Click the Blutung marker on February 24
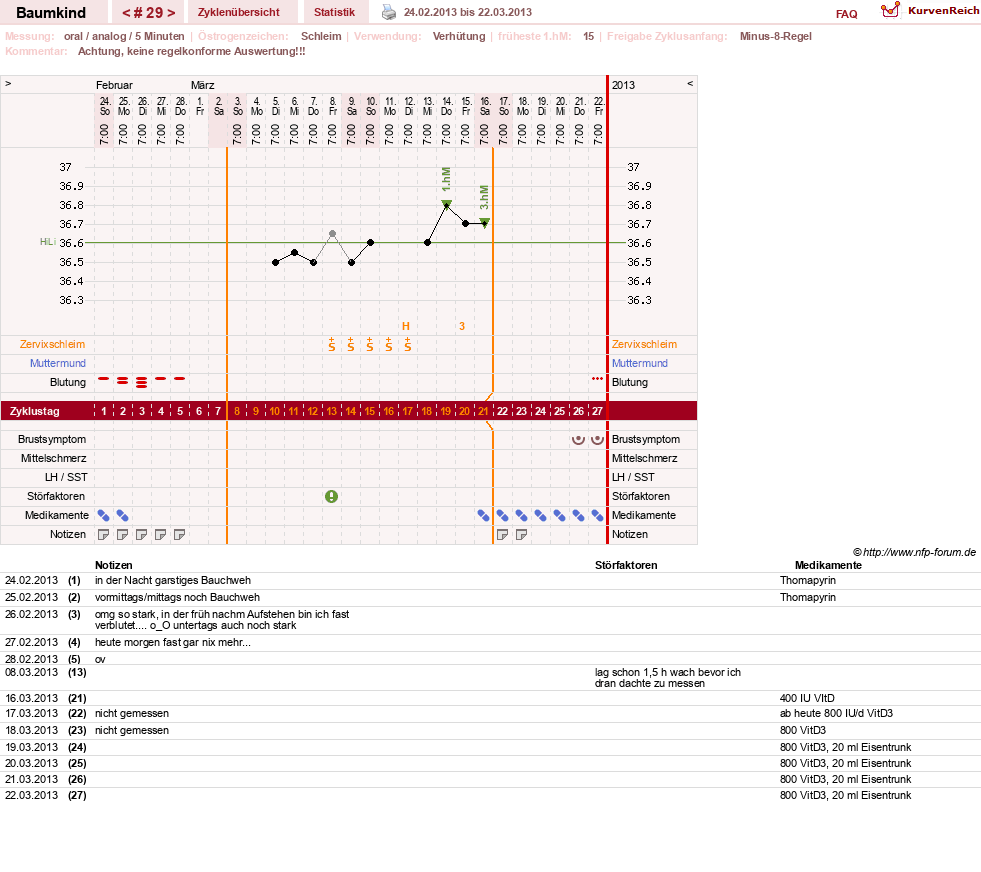 click(103, 378)
